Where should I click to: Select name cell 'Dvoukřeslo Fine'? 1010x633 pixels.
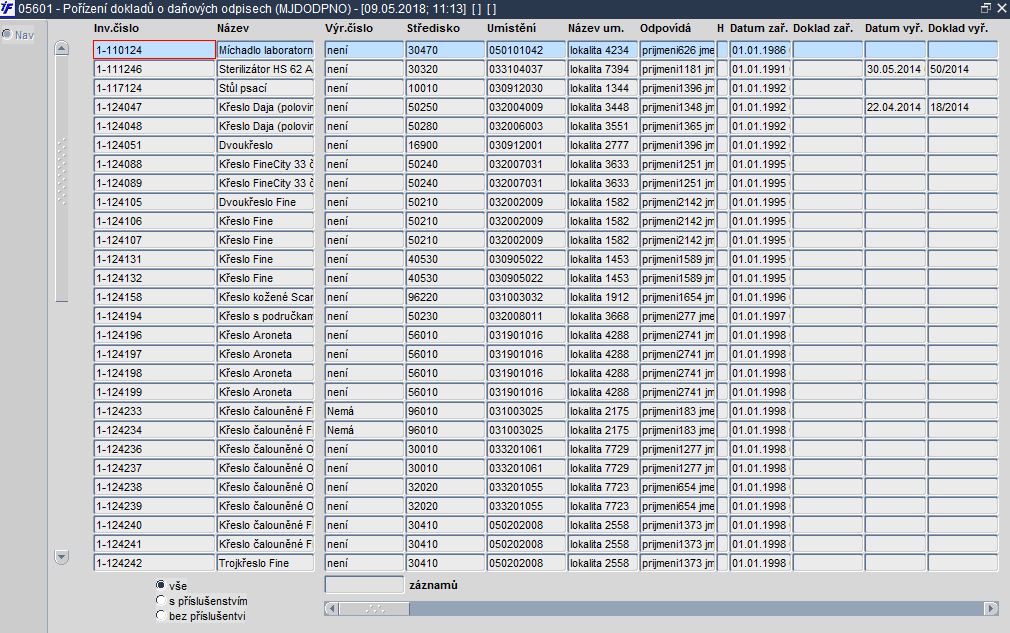tap(265, 202)
